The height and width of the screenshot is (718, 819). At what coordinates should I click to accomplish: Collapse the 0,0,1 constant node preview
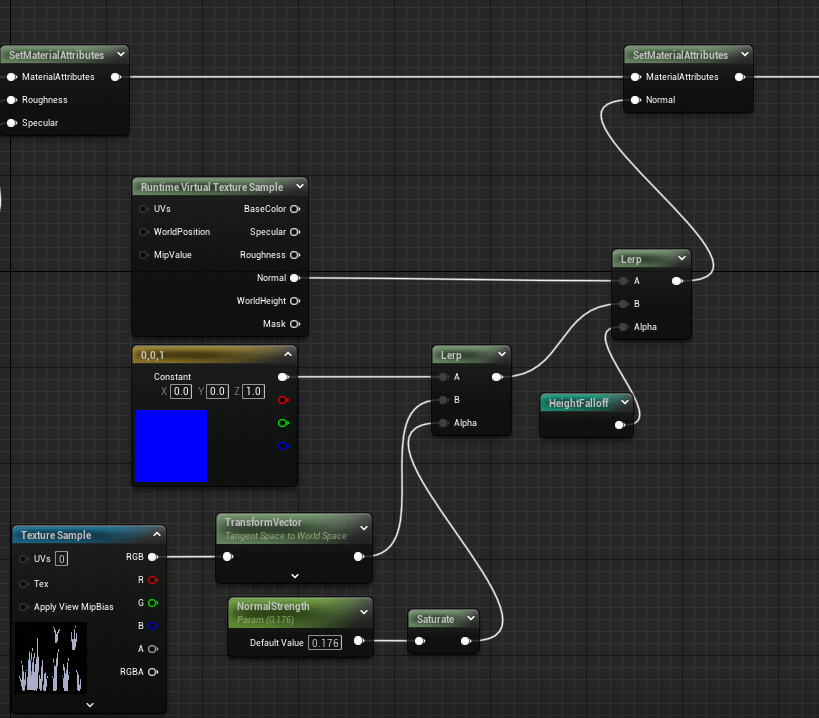click(x=288, y=354)
